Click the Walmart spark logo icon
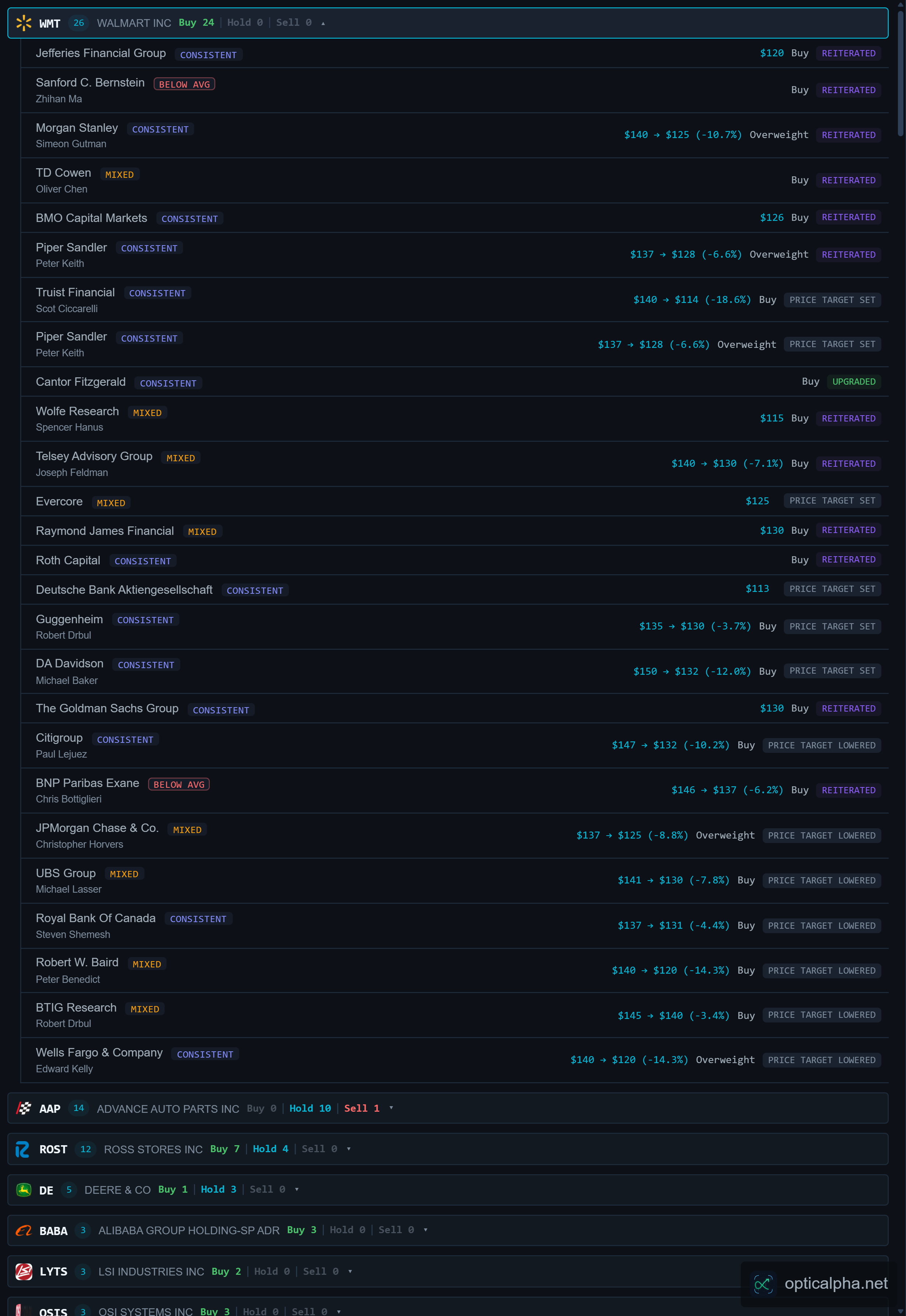The width and height of the screenshot is (906, 1316). 24,23
